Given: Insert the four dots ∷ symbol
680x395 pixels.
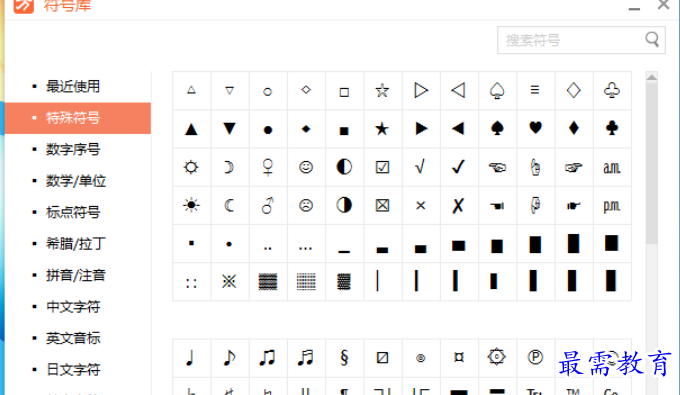Looking at the screenshot, I should (191, 282).
